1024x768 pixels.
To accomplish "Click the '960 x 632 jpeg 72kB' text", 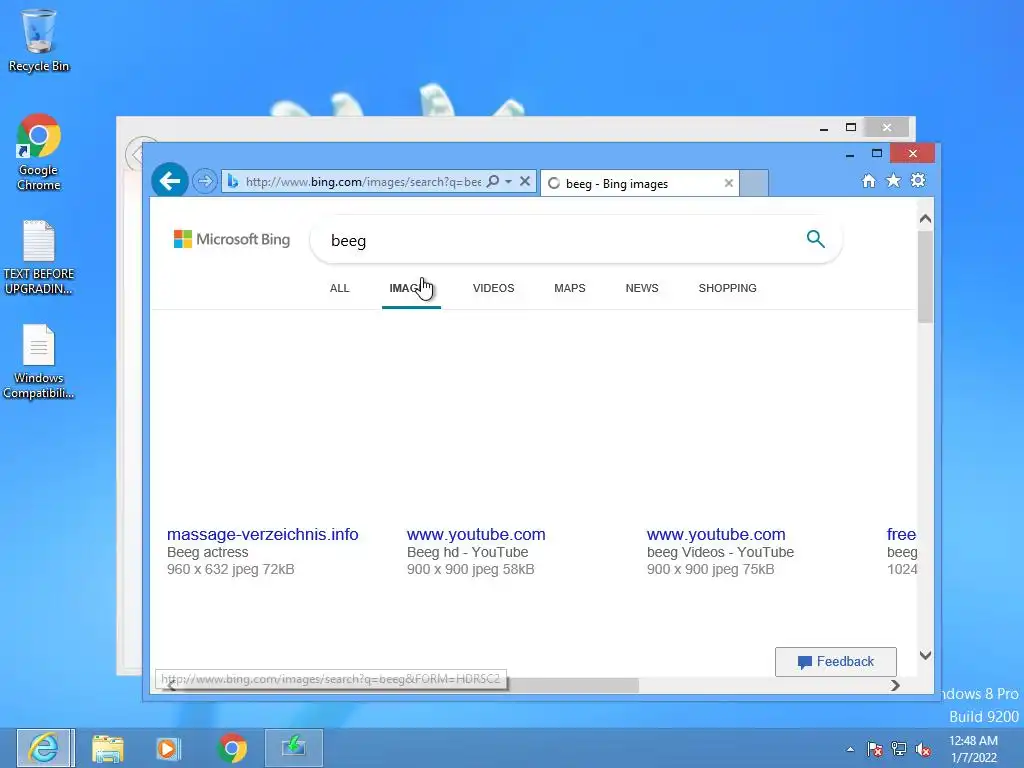I will tap(231, 569).
